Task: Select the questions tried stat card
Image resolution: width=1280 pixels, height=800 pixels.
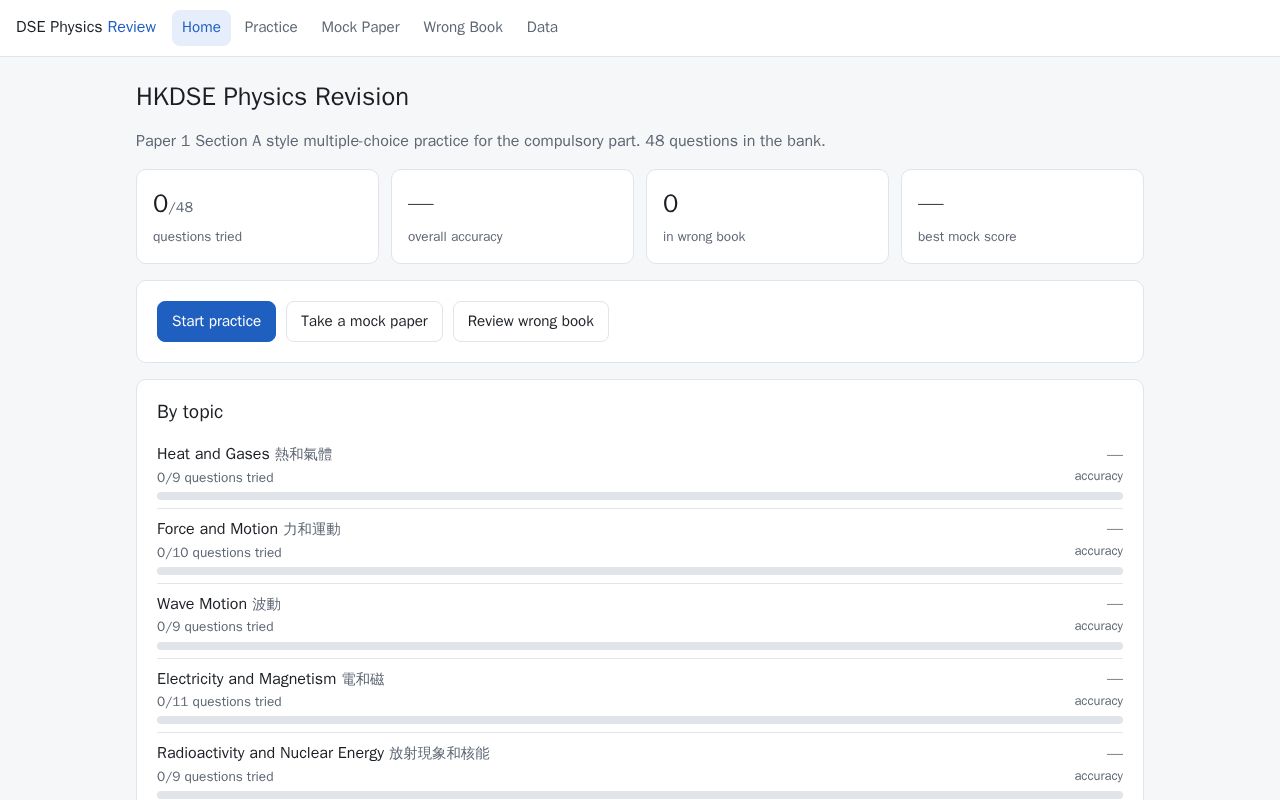Action: (257, 216)
